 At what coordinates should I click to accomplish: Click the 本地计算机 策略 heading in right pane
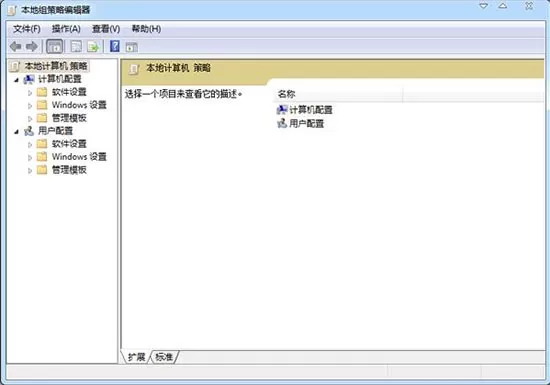tap(178, 68)
